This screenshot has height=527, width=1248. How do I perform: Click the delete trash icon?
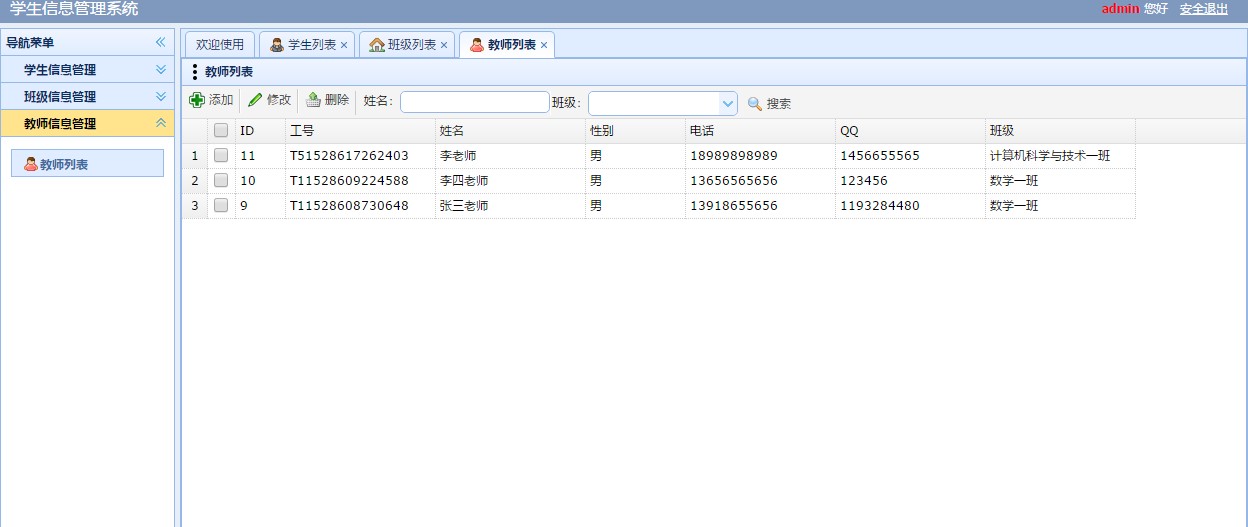pyautogui.click(x=313, y=100)
